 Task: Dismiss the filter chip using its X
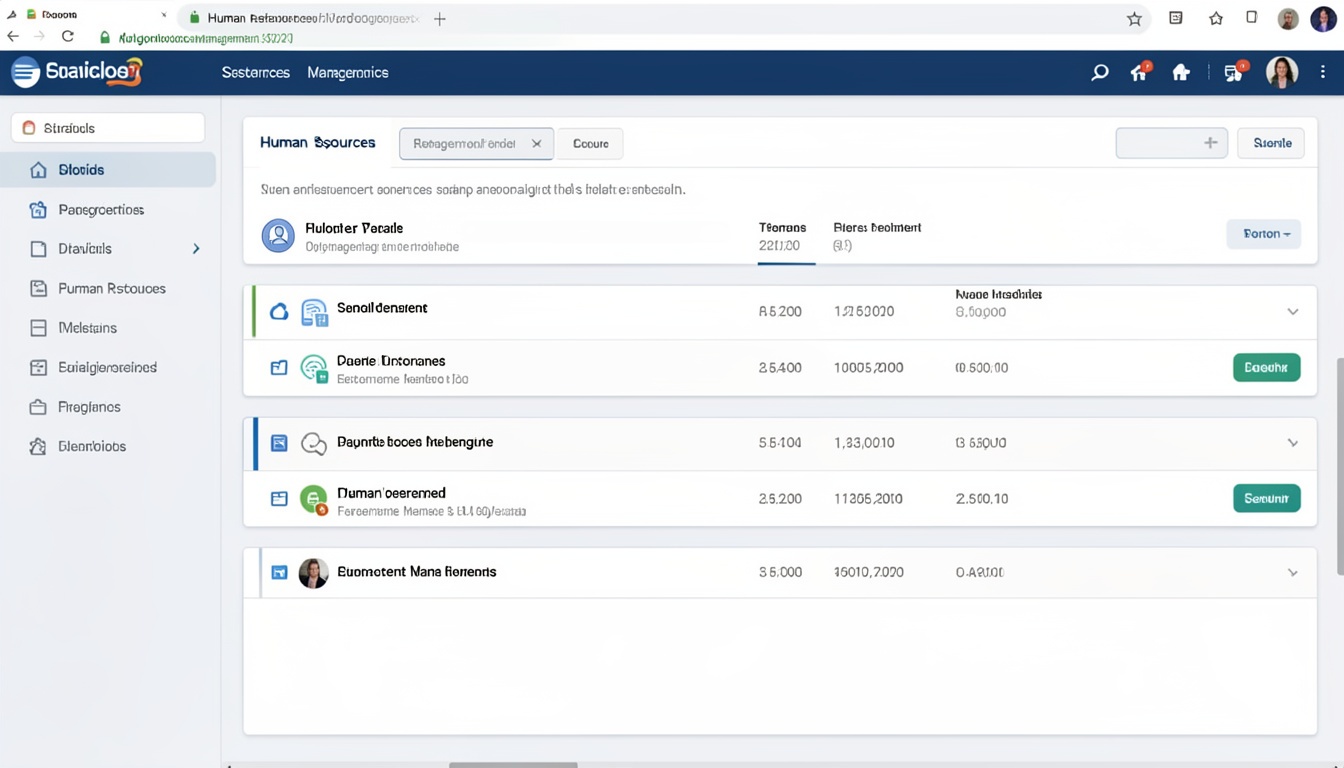[x=536, y=143]
